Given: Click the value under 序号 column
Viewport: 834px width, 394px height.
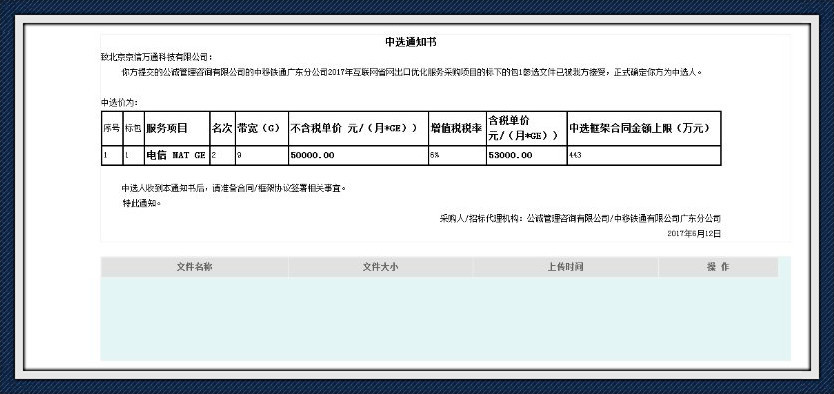Looking at the screenshot, I should pos(112,155).
